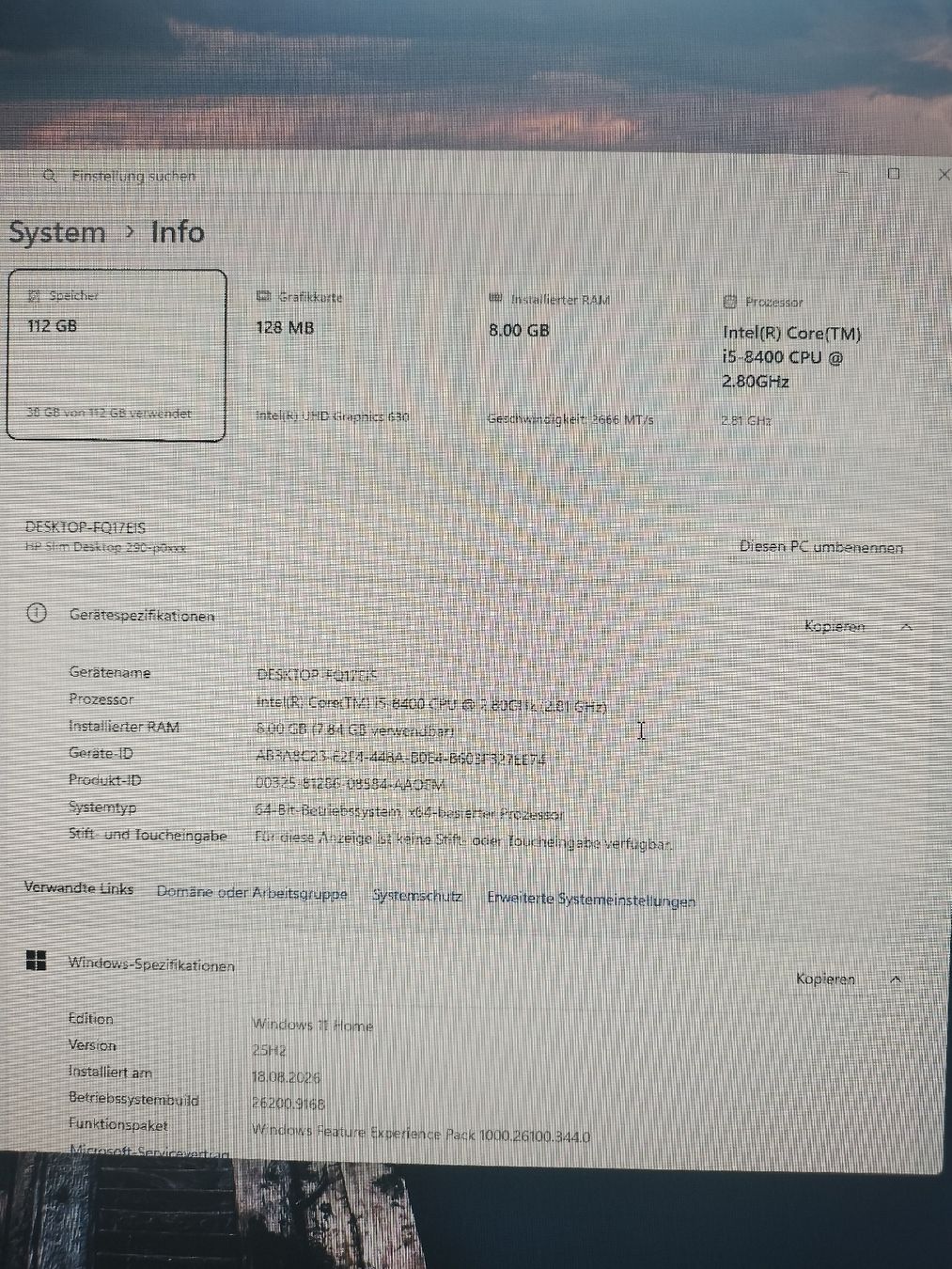Click the '64-Bit-Betriebssystem' system type value
The width and height of the screenshot is (952, 1269).
tap(410, 812)
